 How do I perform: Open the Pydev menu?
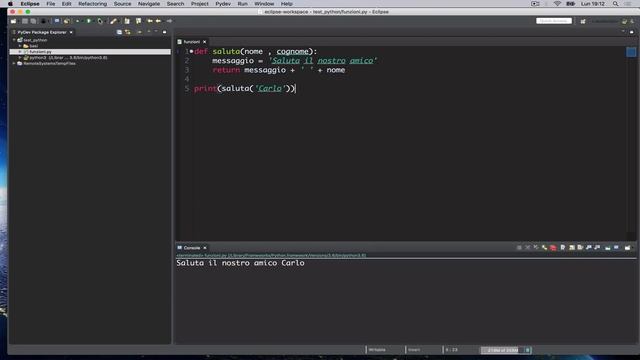pos(223,4)
